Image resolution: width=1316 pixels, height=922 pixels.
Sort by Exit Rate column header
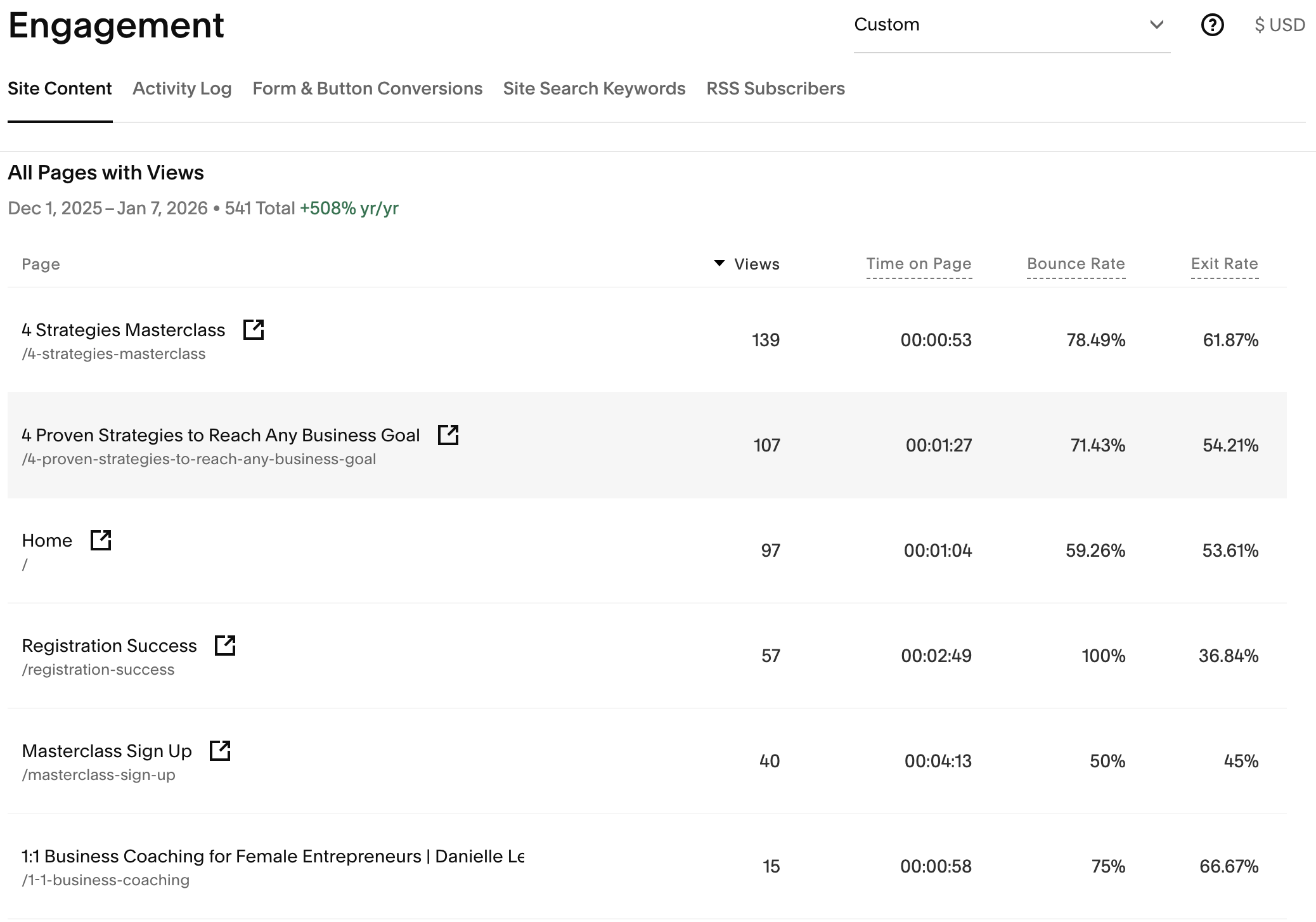(x=1224, y=264)
